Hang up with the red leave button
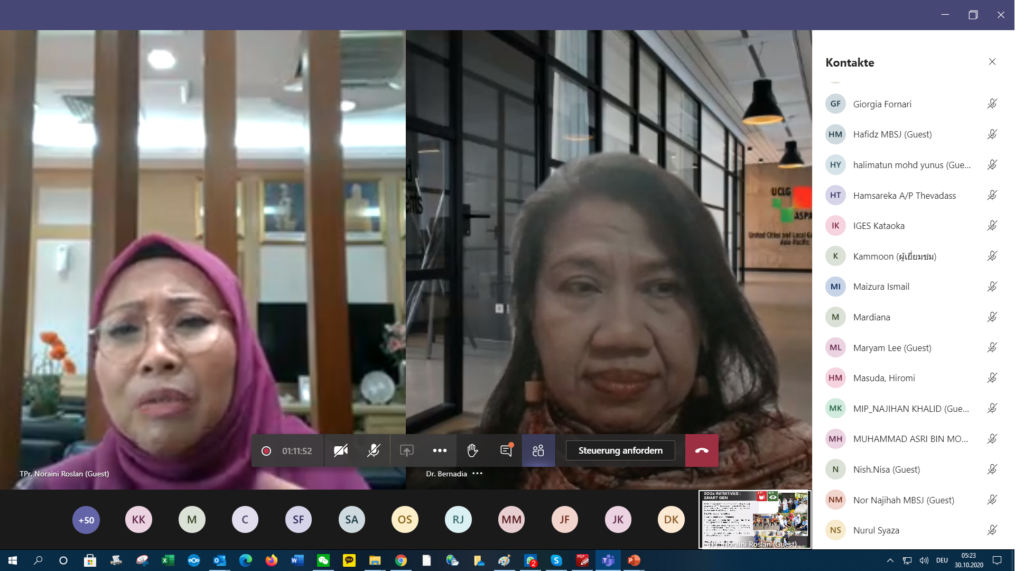The height and width of the screenshot is (571, 1024). click(x=701, y=450)
